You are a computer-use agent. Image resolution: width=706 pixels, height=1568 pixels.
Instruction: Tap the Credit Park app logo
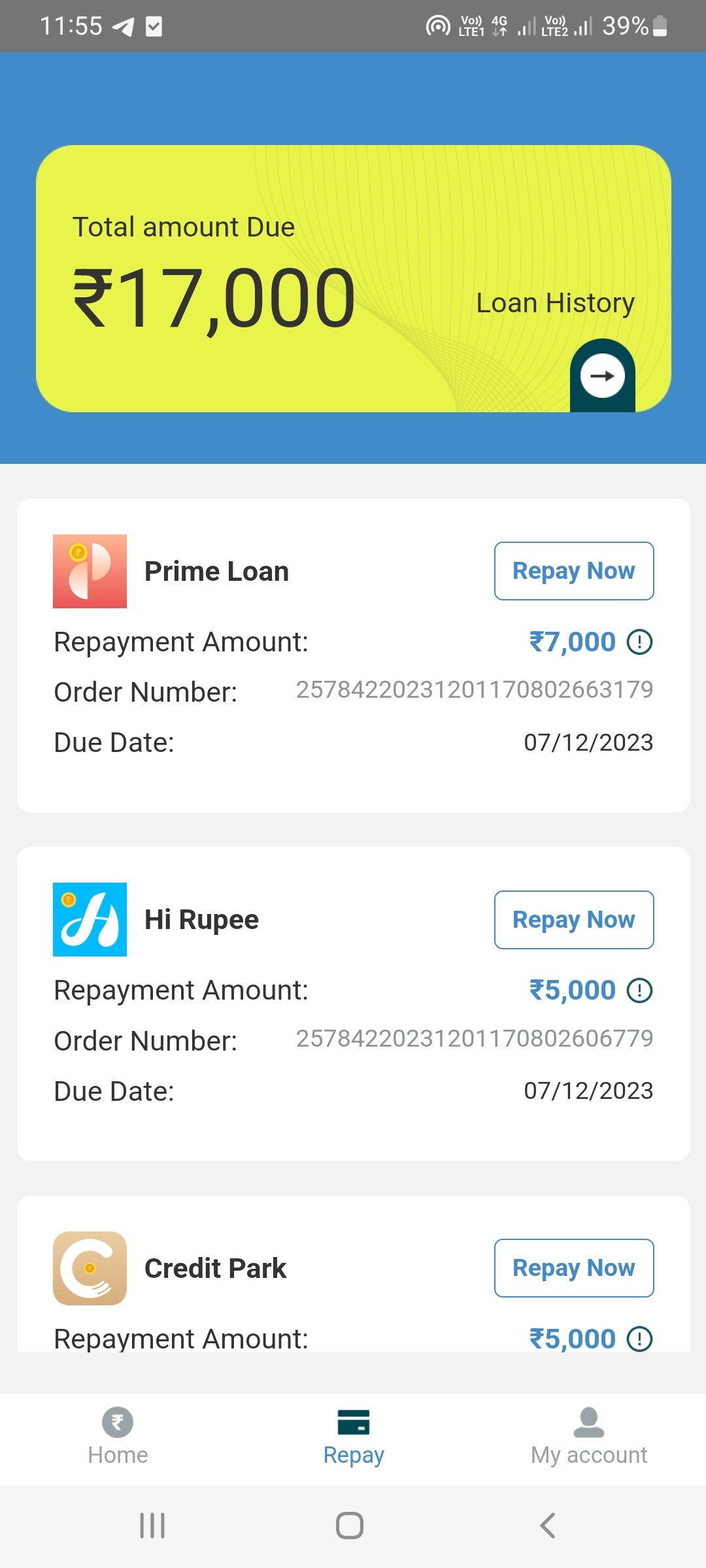click(x=90, y=1268)
